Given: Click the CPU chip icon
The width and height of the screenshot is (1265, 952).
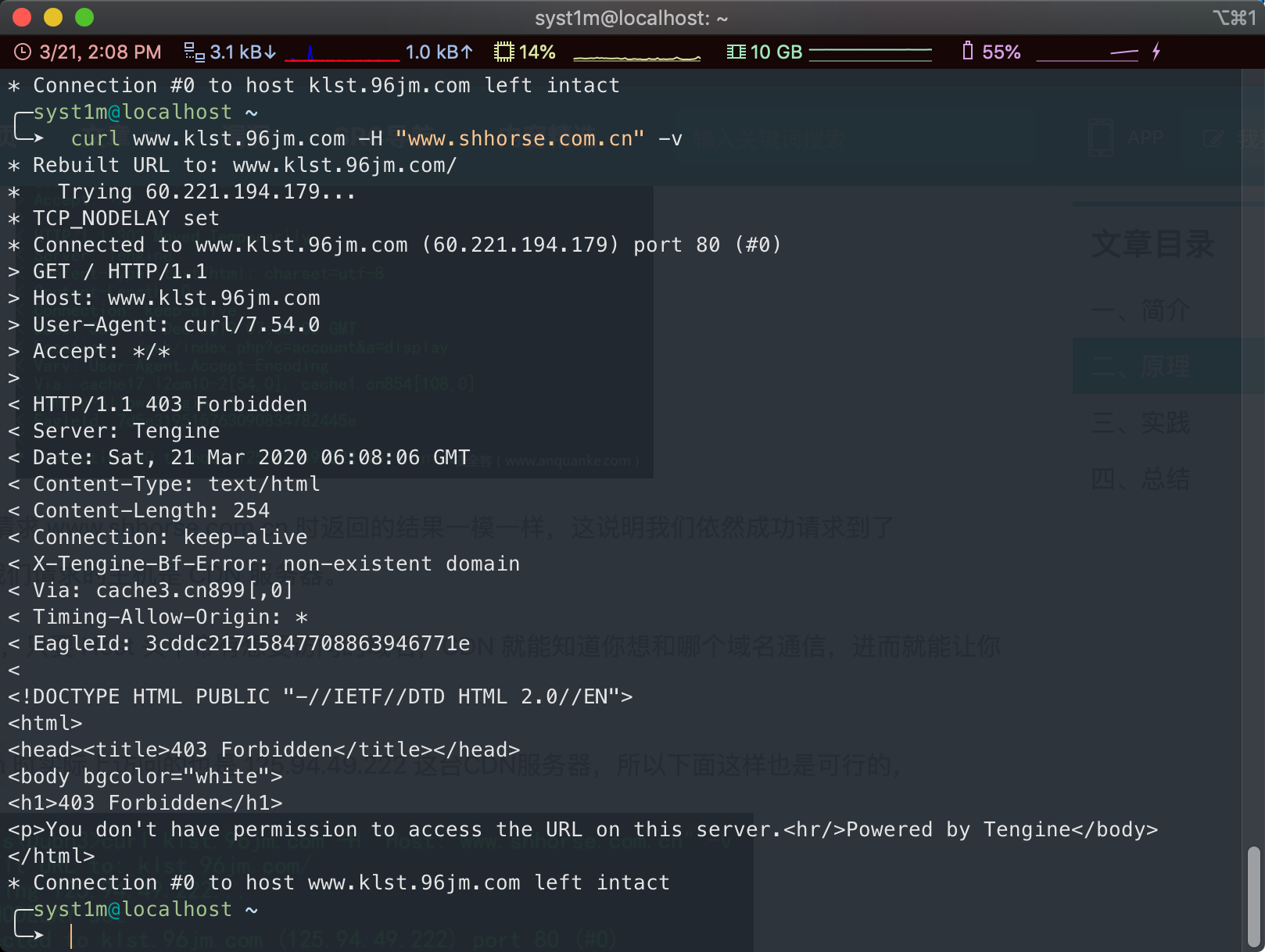Looking at the screenshot, I should 504,52.
